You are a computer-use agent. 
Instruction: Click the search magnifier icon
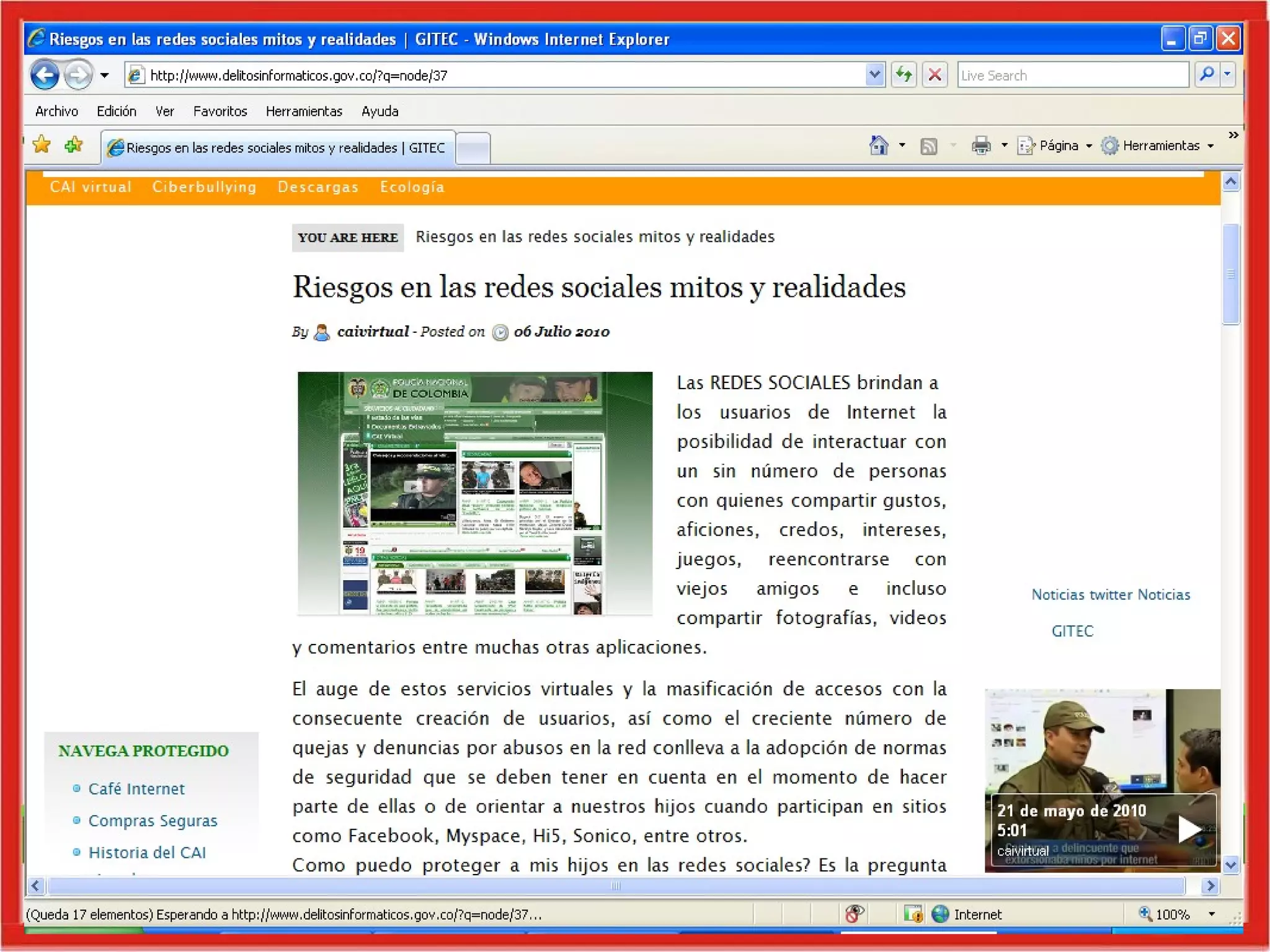click(x=1207, y=75)
